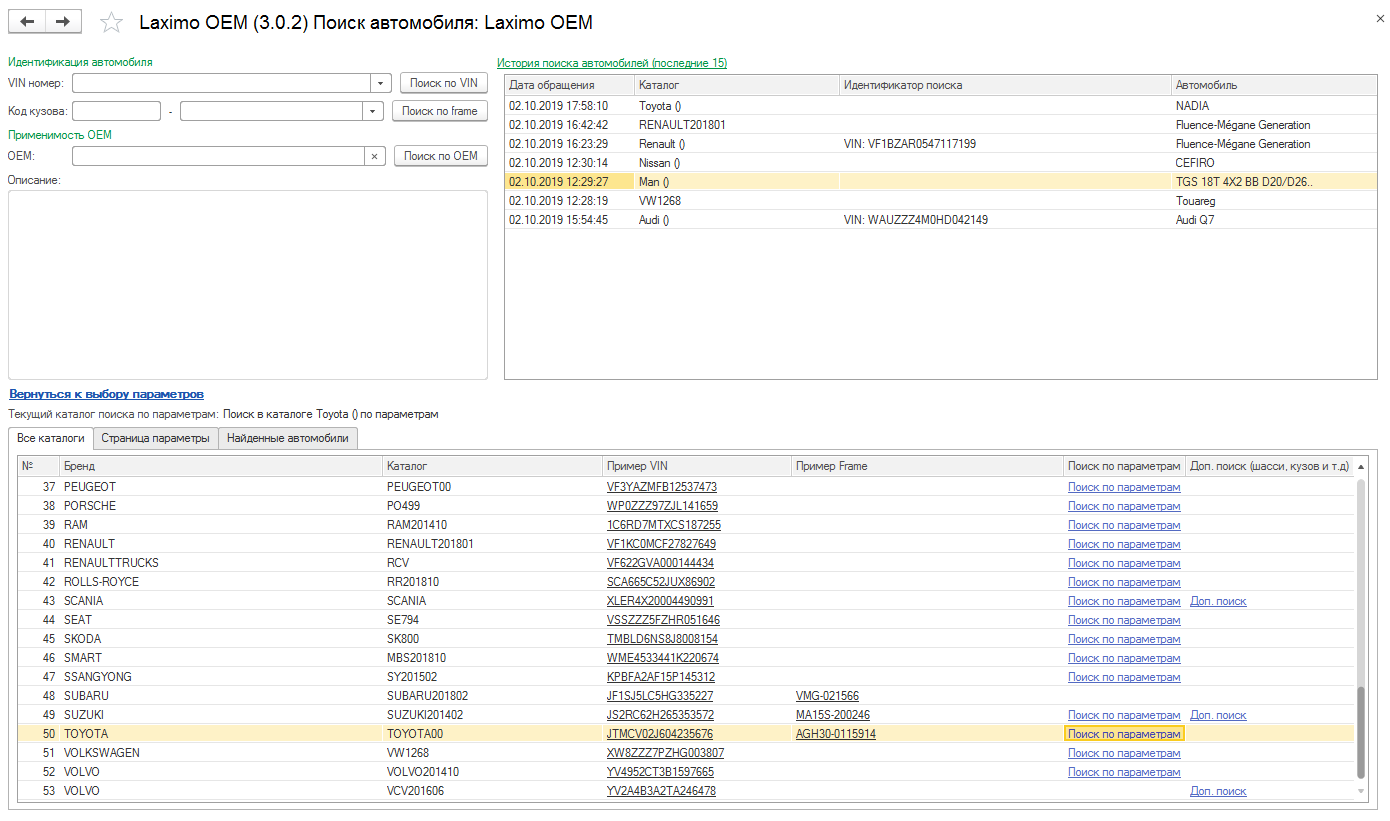Screen dimensions: 1390x821
Task: Open PORSCHE example VIN WP0ZZZ97ZJL141659
Action: click(662, 506)
